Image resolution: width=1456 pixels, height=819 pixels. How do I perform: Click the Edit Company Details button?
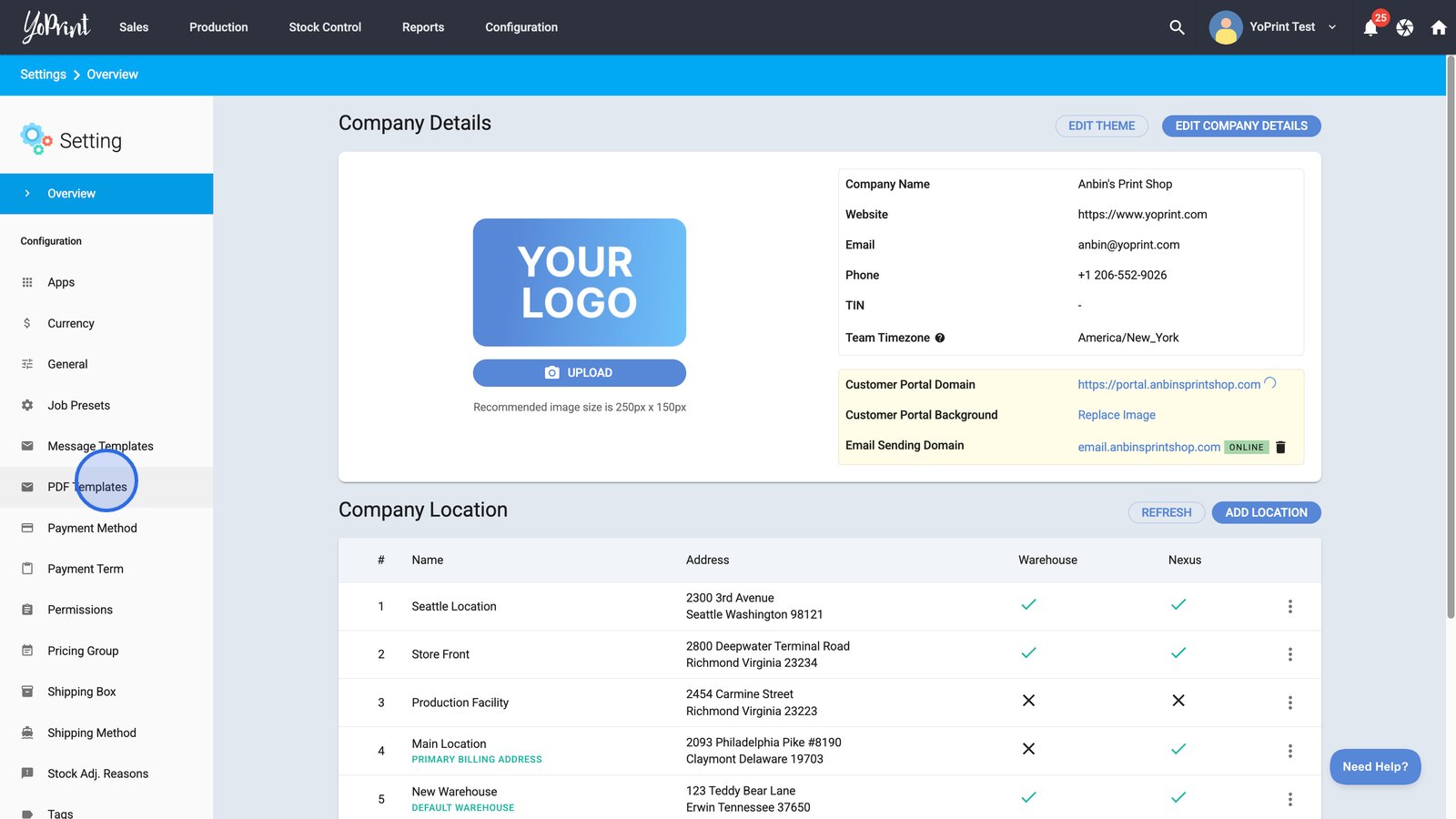tap(1240, 126)
